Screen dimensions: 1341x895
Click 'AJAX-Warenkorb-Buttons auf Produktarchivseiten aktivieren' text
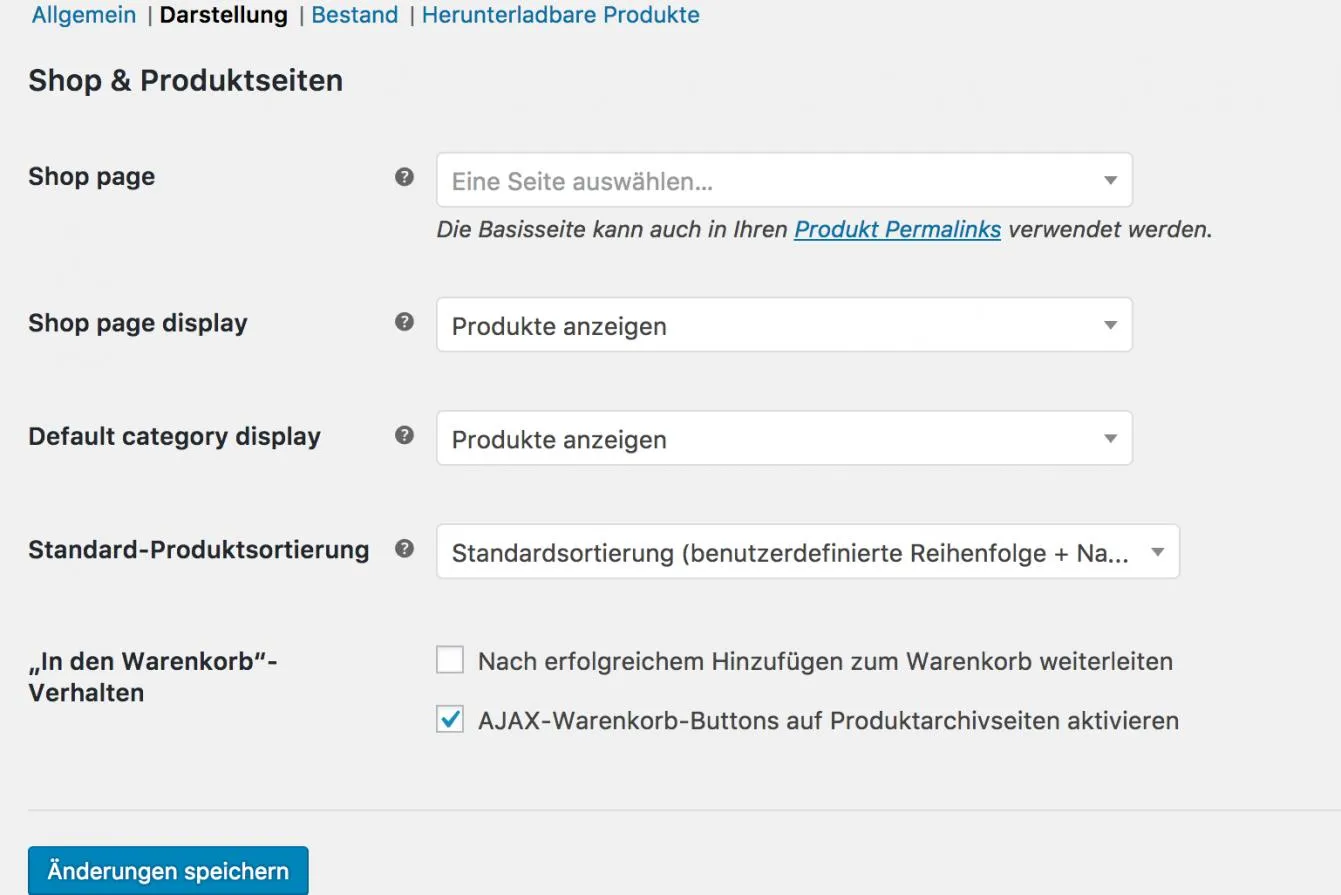point(828,720)
